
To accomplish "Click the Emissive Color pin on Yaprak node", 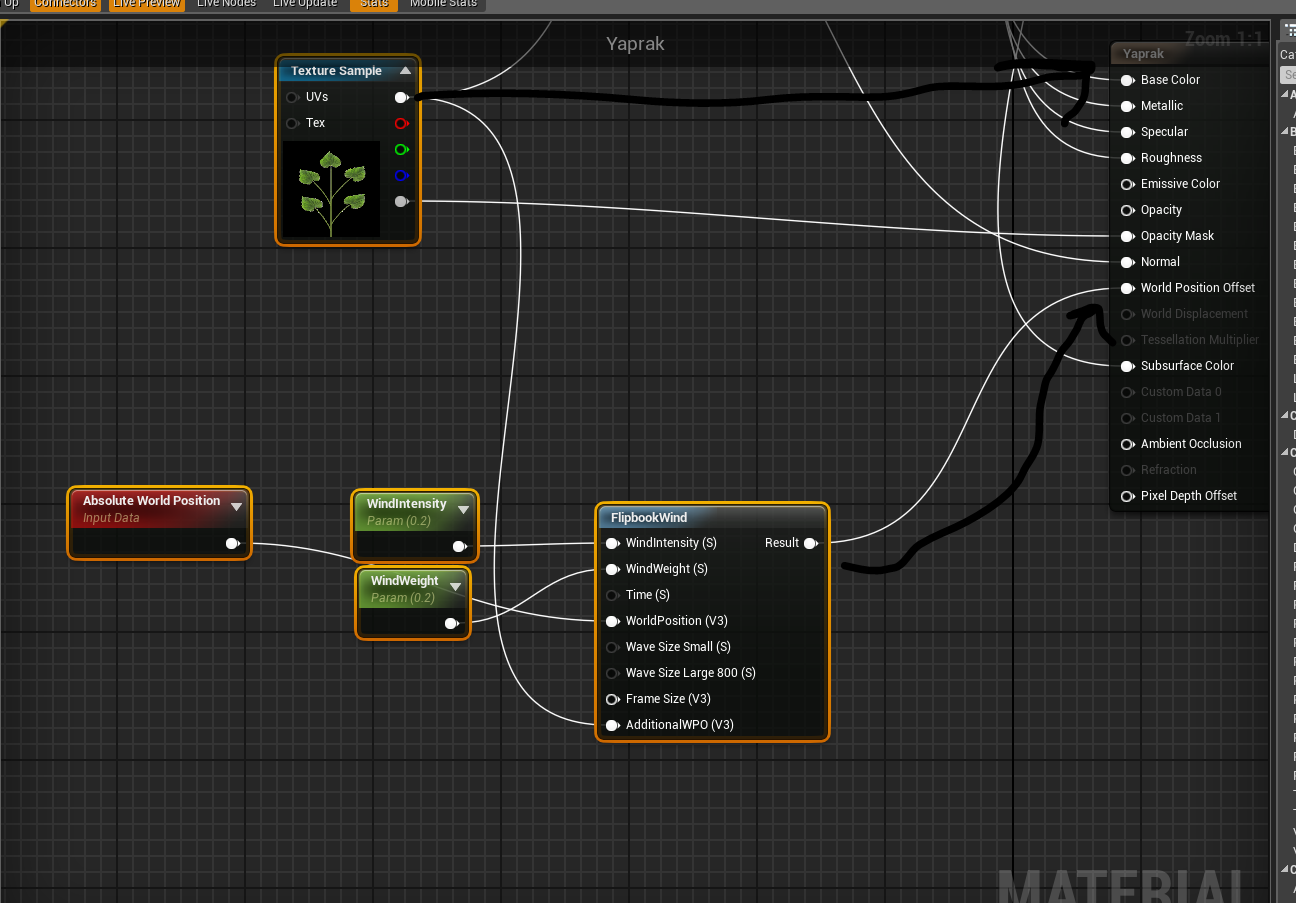I will point(1127,184).
